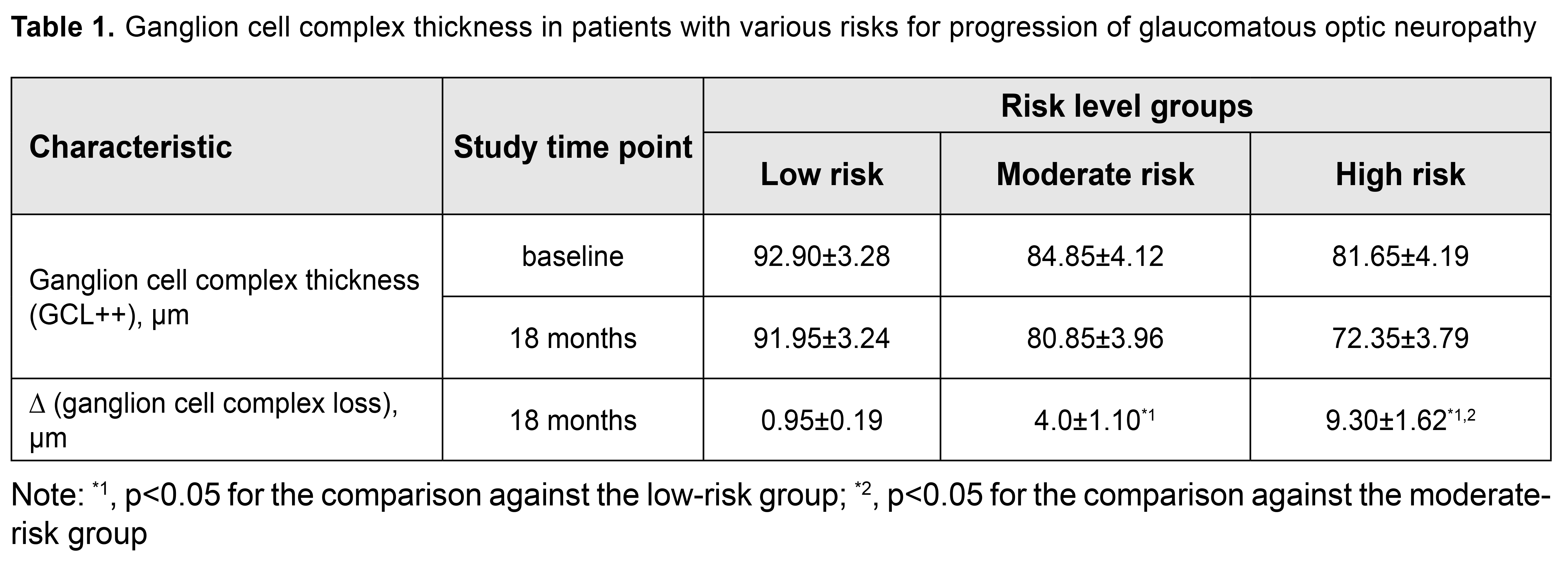Click the loss value 0.95±0.19
The height and width of the screenshot is (568, 1568).
(821, 421)
